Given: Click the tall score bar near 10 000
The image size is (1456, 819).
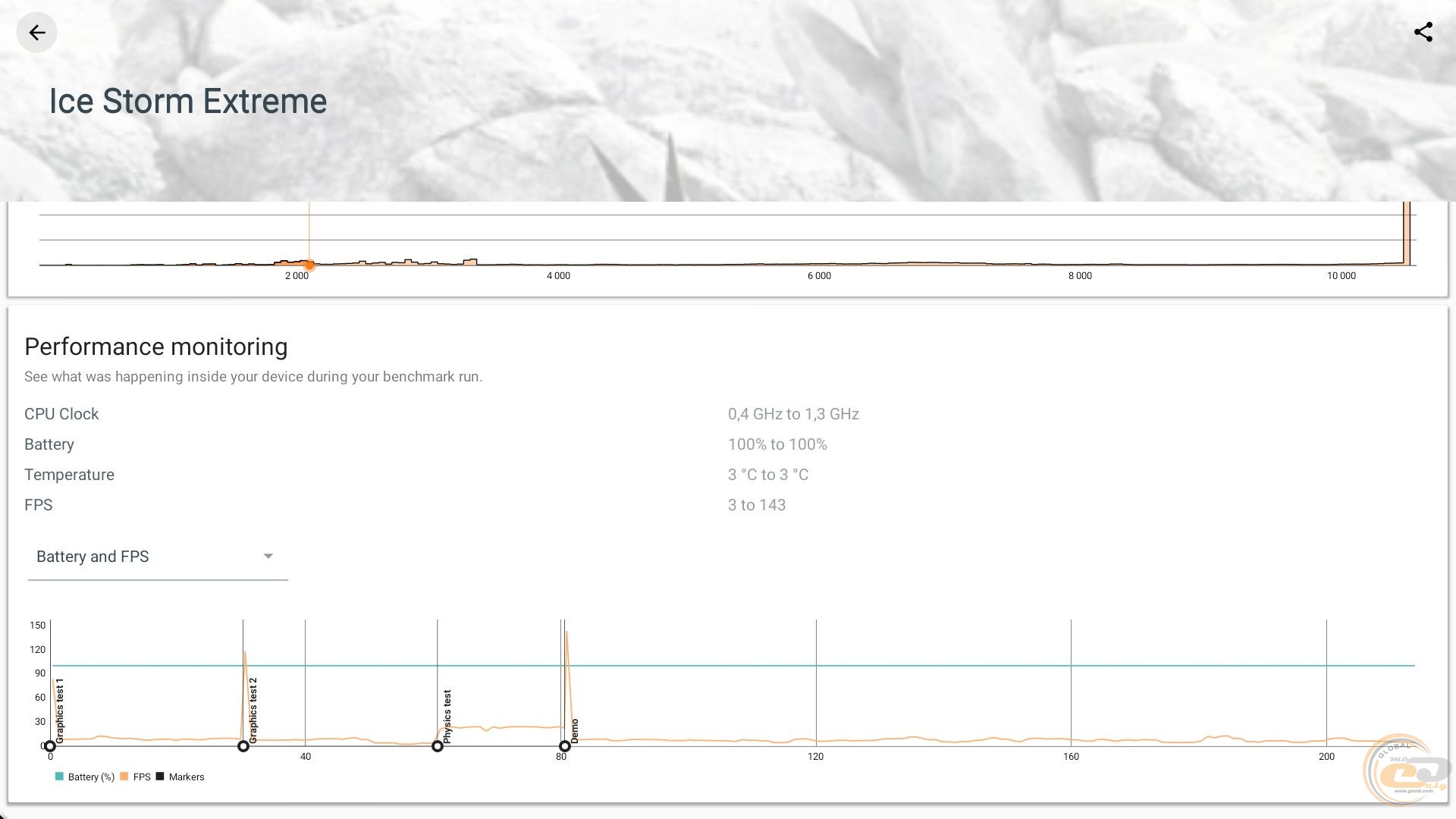Looking at the screenshot, I should pyautogui.click(x=1407, y=234).
